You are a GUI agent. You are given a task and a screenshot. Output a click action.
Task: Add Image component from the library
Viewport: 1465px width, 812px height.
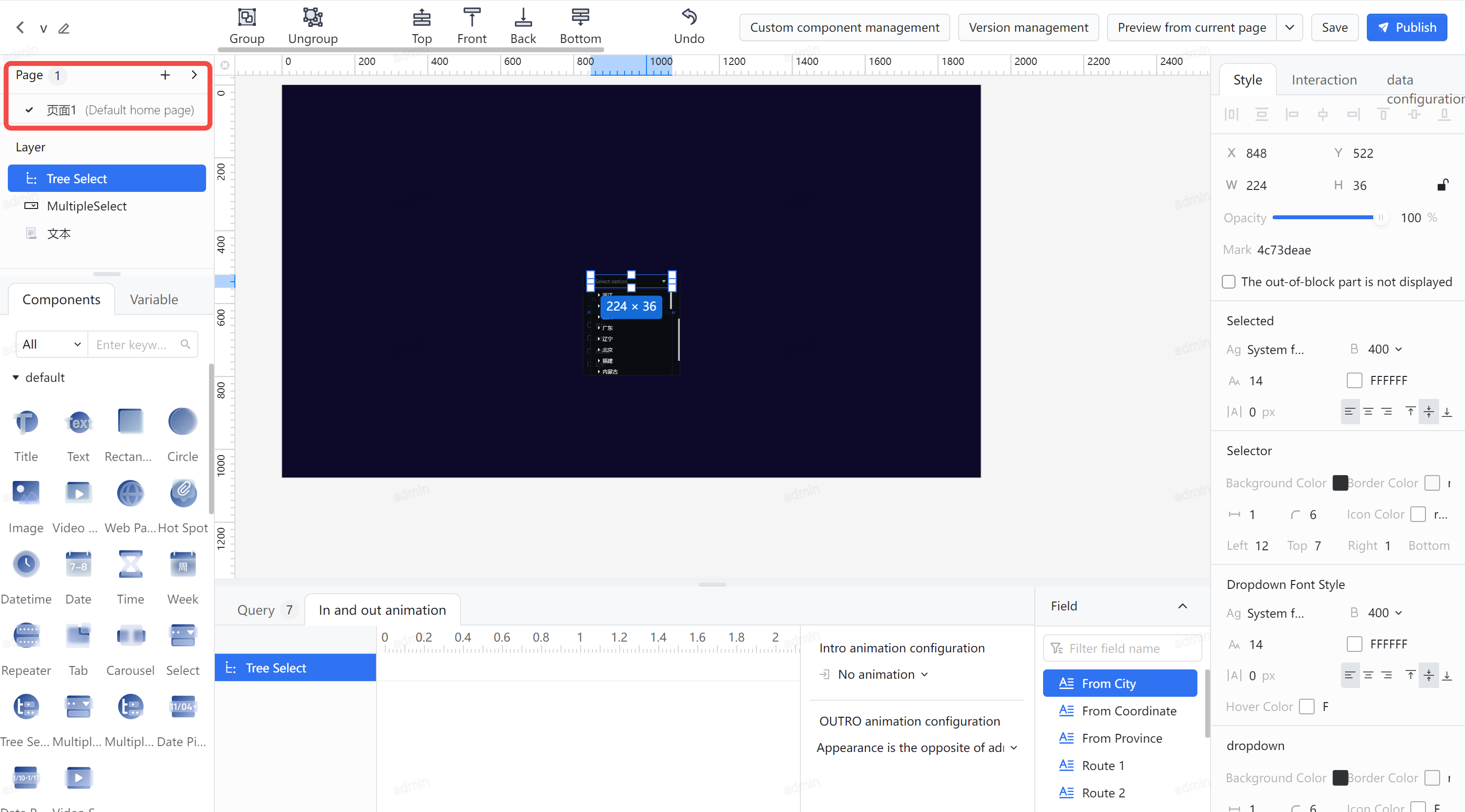[x=26, y=506]
